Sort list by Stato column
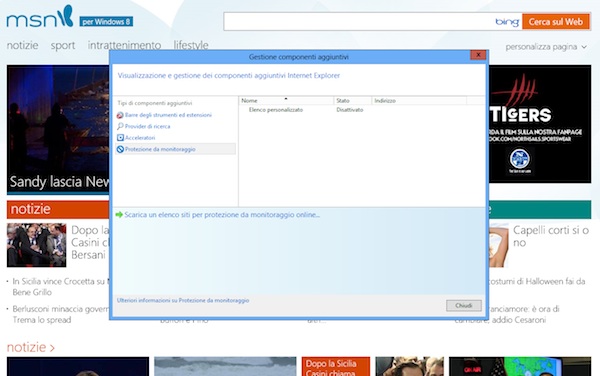 tap(353, 101)
